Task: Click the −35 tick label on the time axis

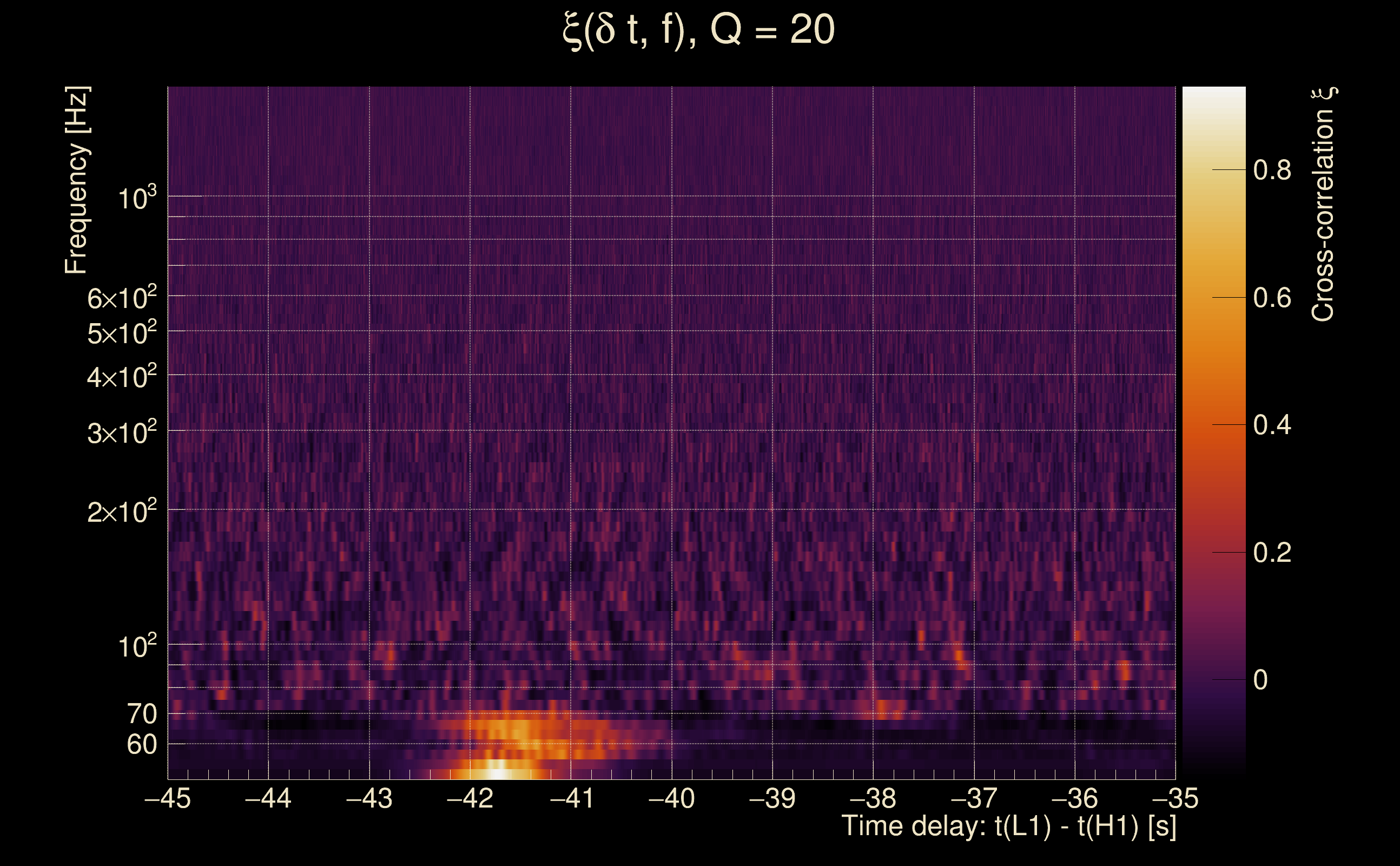Action: point(1175,798)
